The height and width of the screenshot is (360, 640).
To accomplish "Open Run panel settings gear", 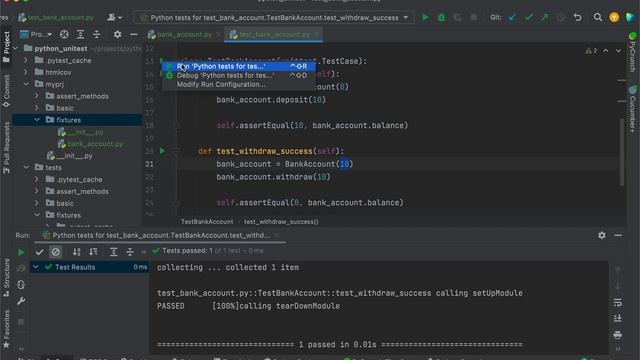I will click(602, 235).
